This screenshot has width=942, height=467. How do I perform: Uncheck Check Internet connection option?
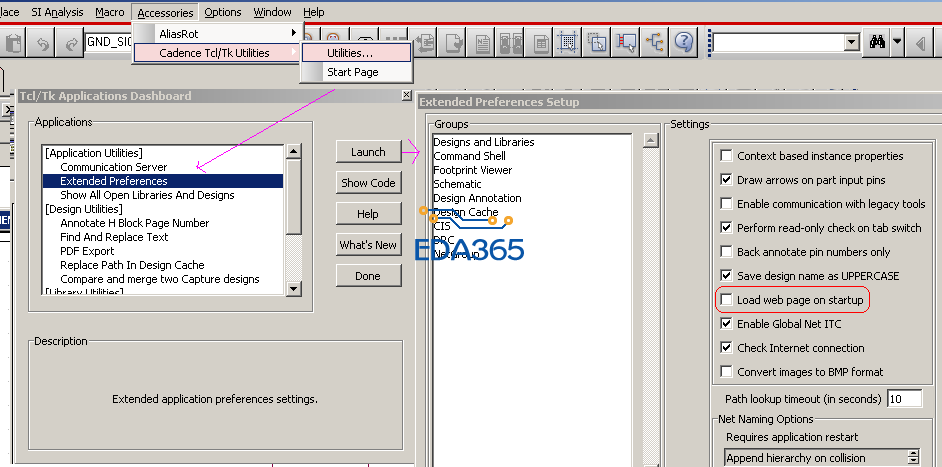[726, 348]
